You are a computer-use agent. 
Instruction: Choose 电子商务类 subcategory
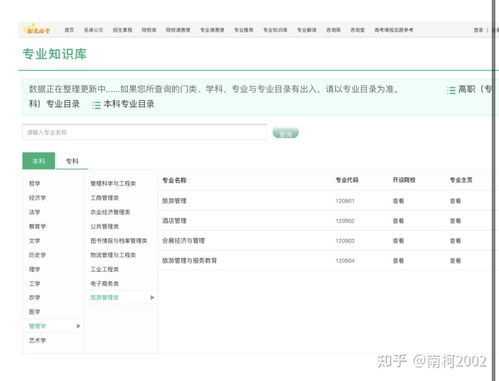point(105,284)
